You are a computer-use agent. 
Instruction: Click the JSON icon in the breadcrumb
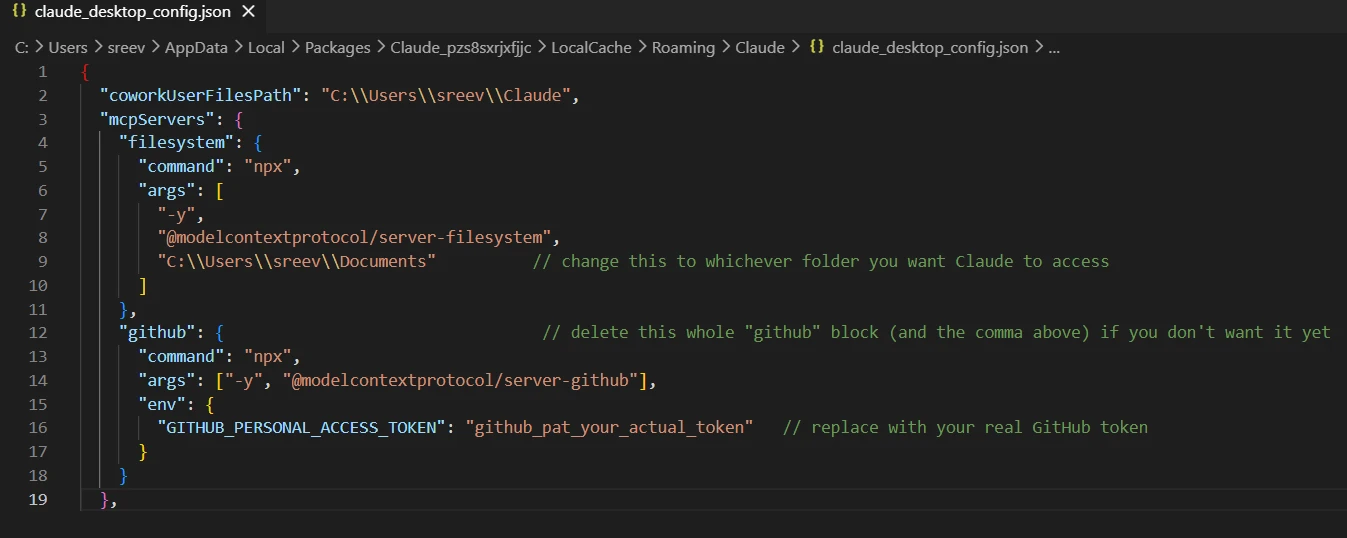tap(817, 47)
